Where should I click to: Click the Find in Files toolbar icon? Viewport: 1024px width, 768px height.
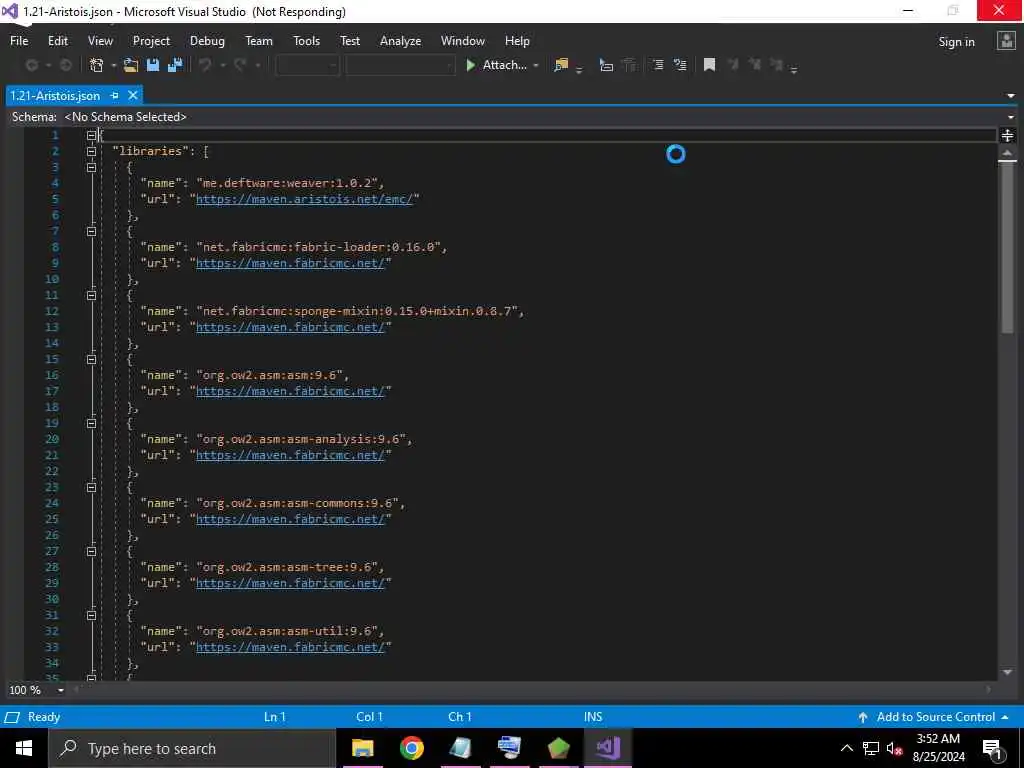point(560,65)
